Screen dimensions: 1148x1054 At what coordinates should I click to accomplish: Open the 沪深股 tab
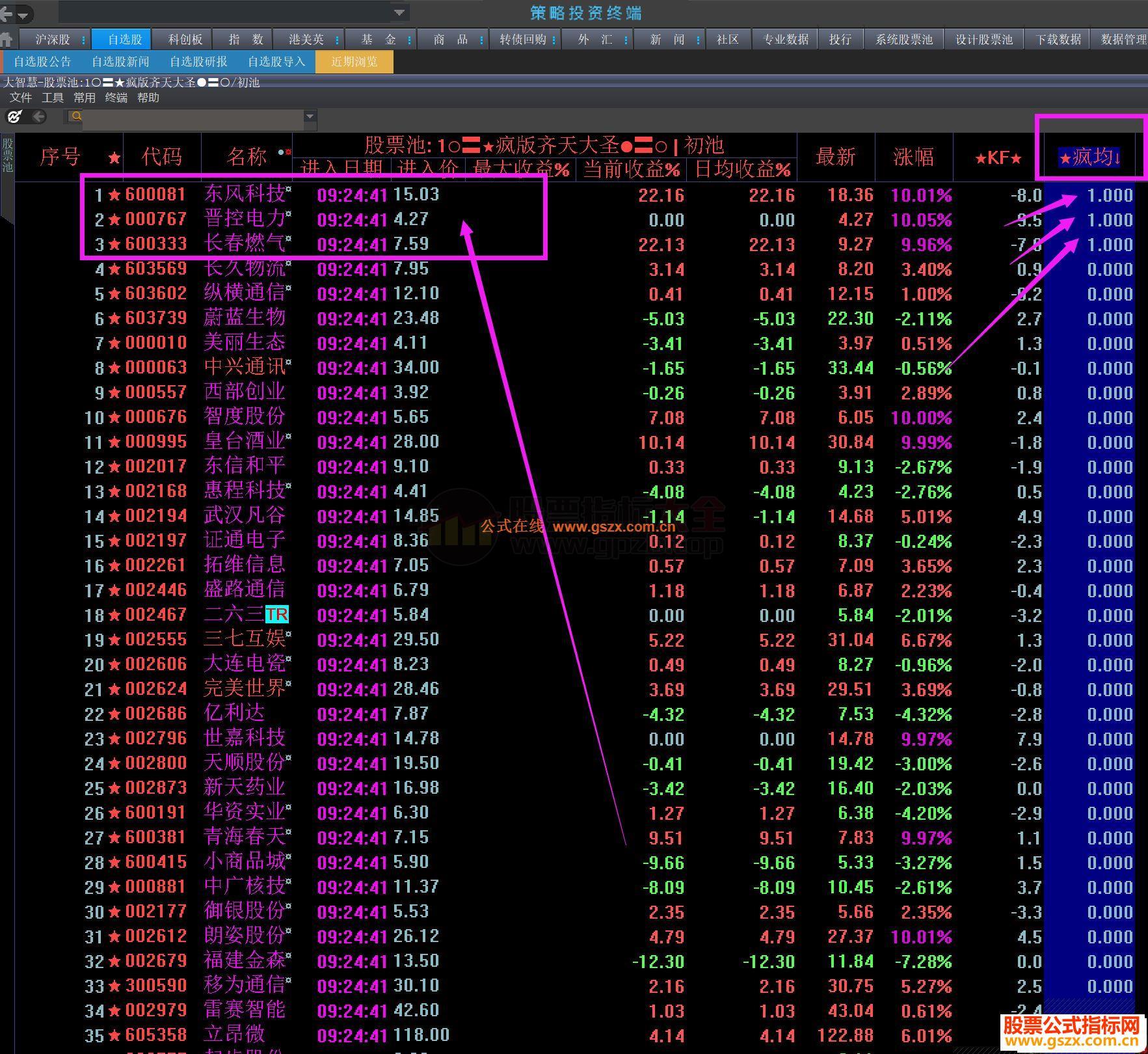pyautogui.click(x=52, y=40)
